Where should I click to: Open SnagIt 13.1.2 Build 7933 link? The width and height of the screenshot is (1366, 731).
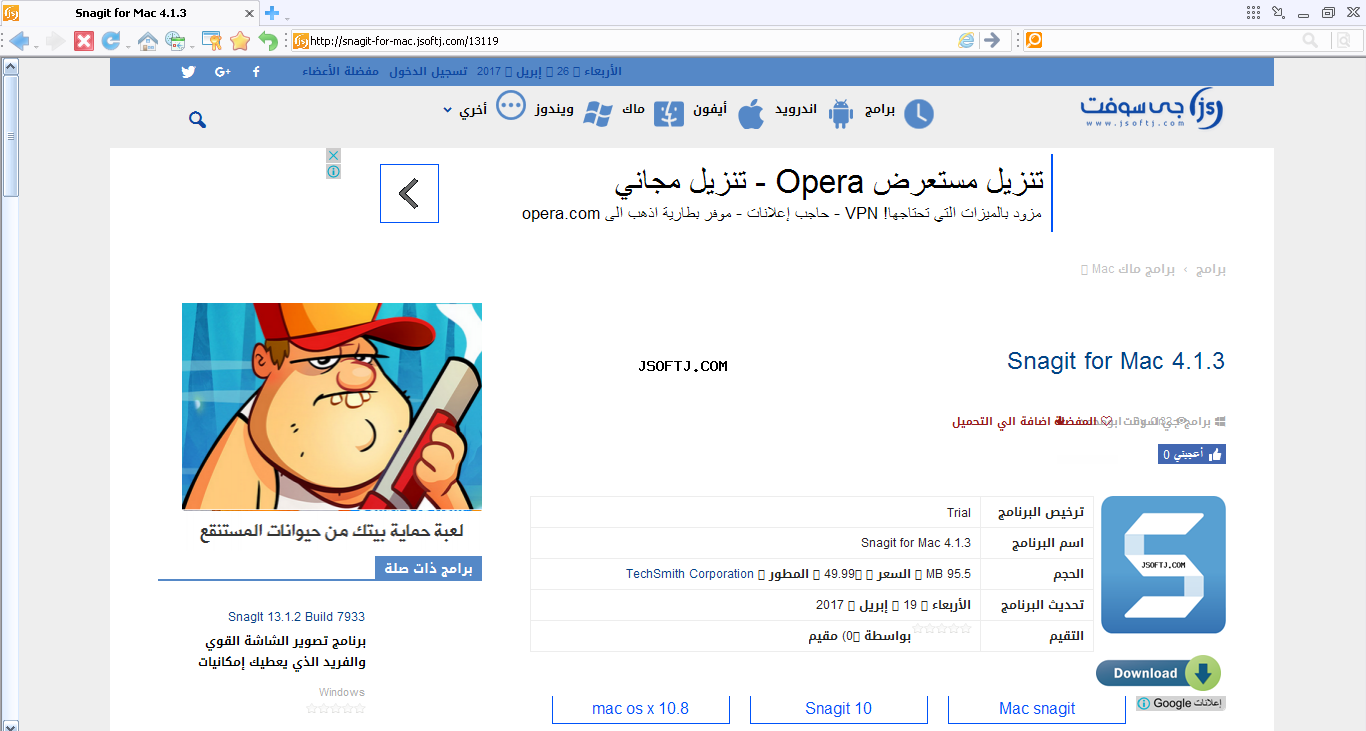(296, 617)
